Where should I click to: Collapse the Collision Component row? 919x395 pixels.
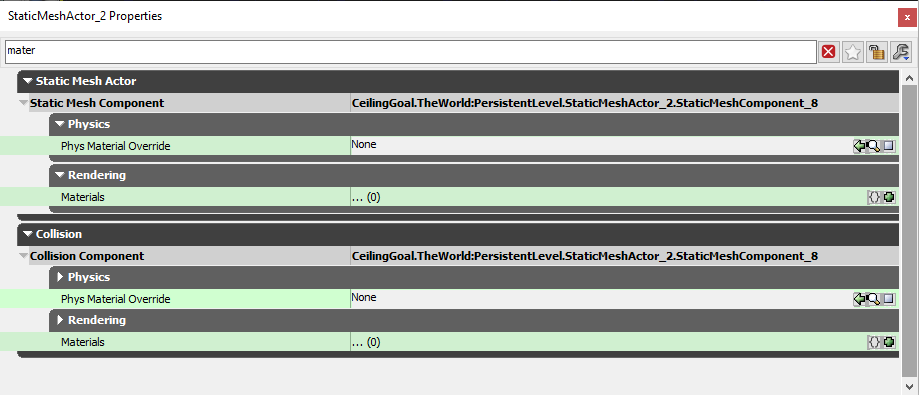[23, 256]
